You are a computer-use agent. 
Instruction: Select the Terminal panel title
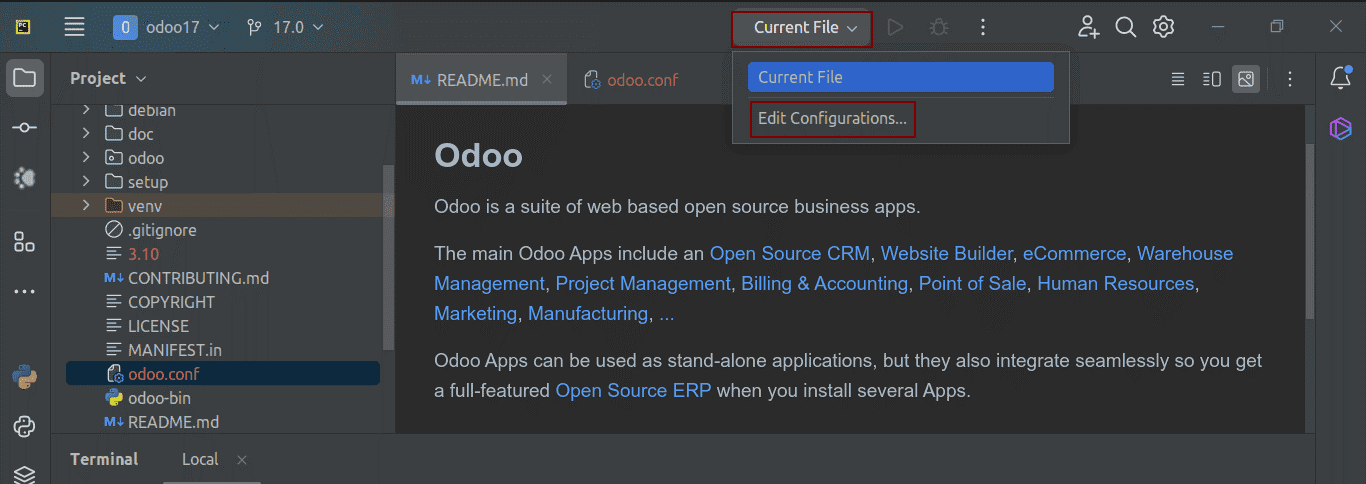(104, 459)
